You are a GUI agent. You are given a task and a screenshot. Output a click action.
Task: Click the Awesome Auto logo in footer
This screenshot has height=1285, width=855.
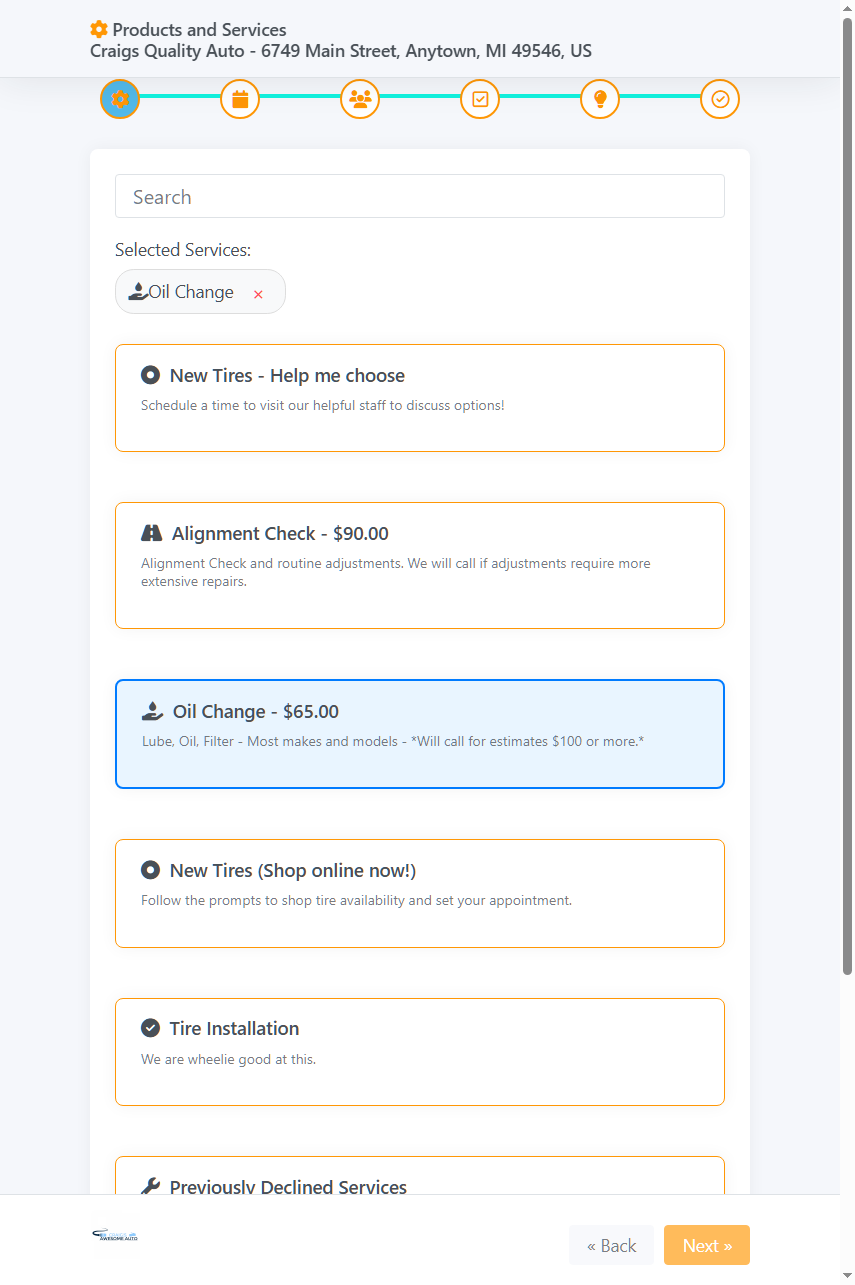click(115, 1236)
